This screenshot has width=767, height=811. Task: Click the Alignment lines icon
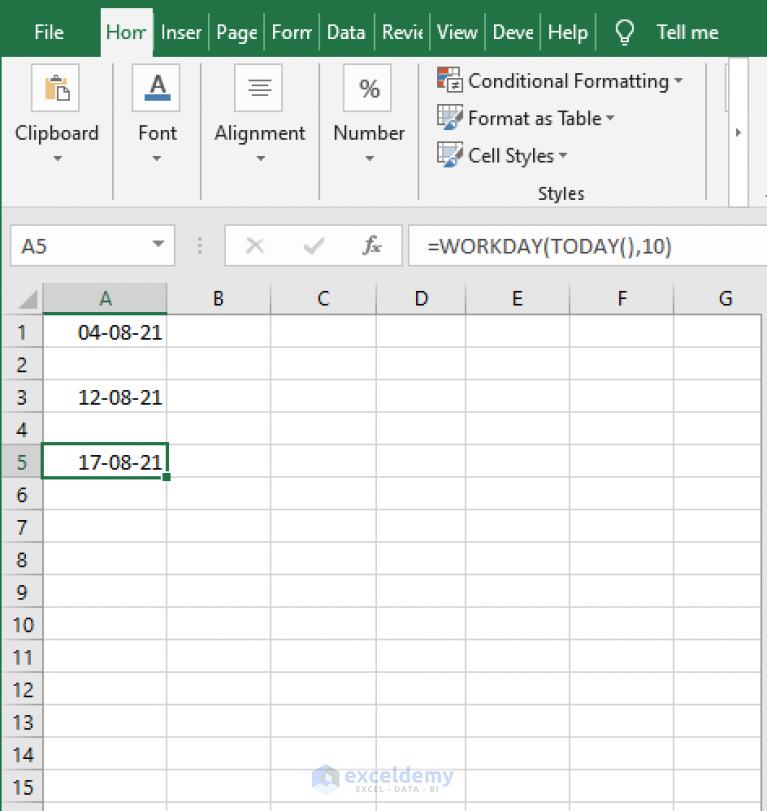(x=259, y=88)
